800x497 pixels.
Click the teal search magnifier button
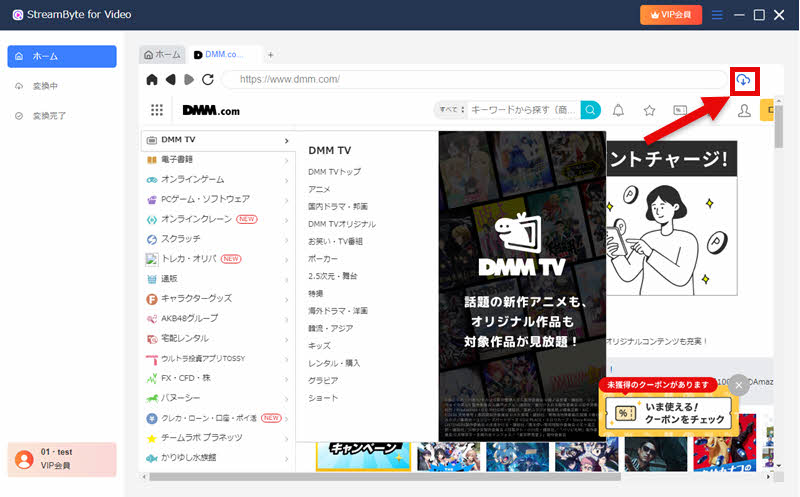(590, 110)
